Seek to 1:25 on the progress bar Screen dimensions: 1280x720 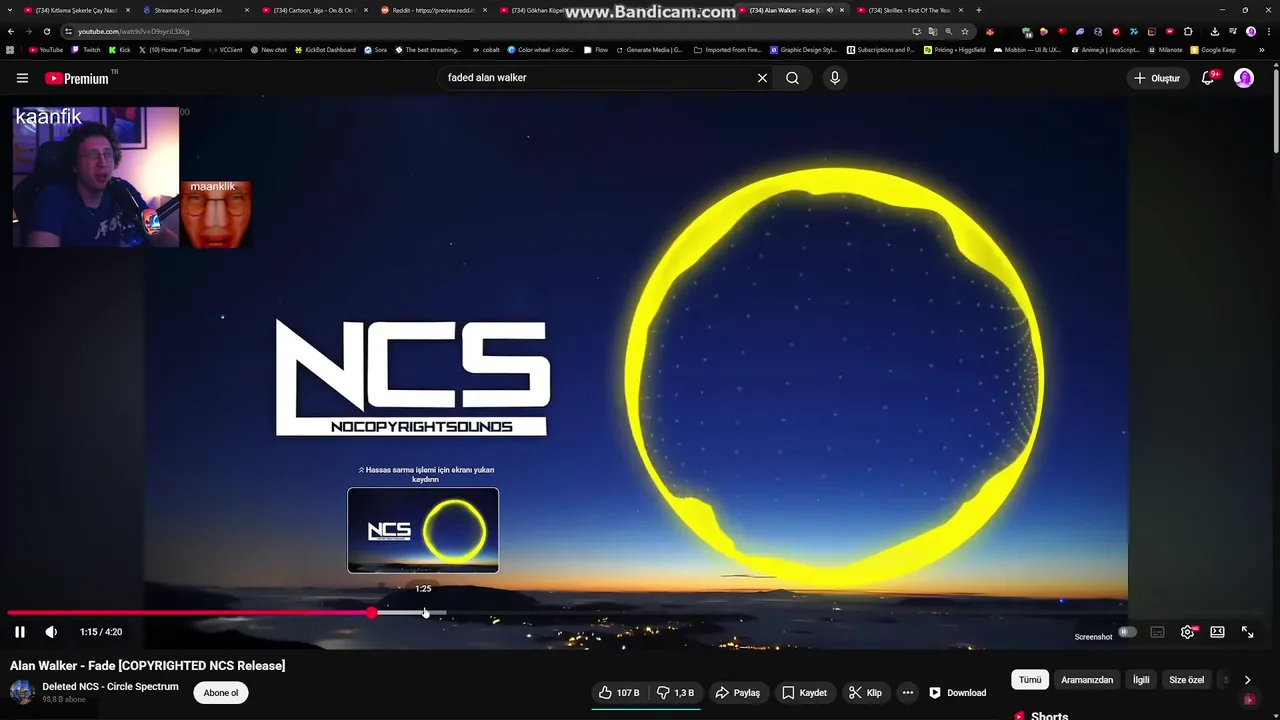point(425,613)
